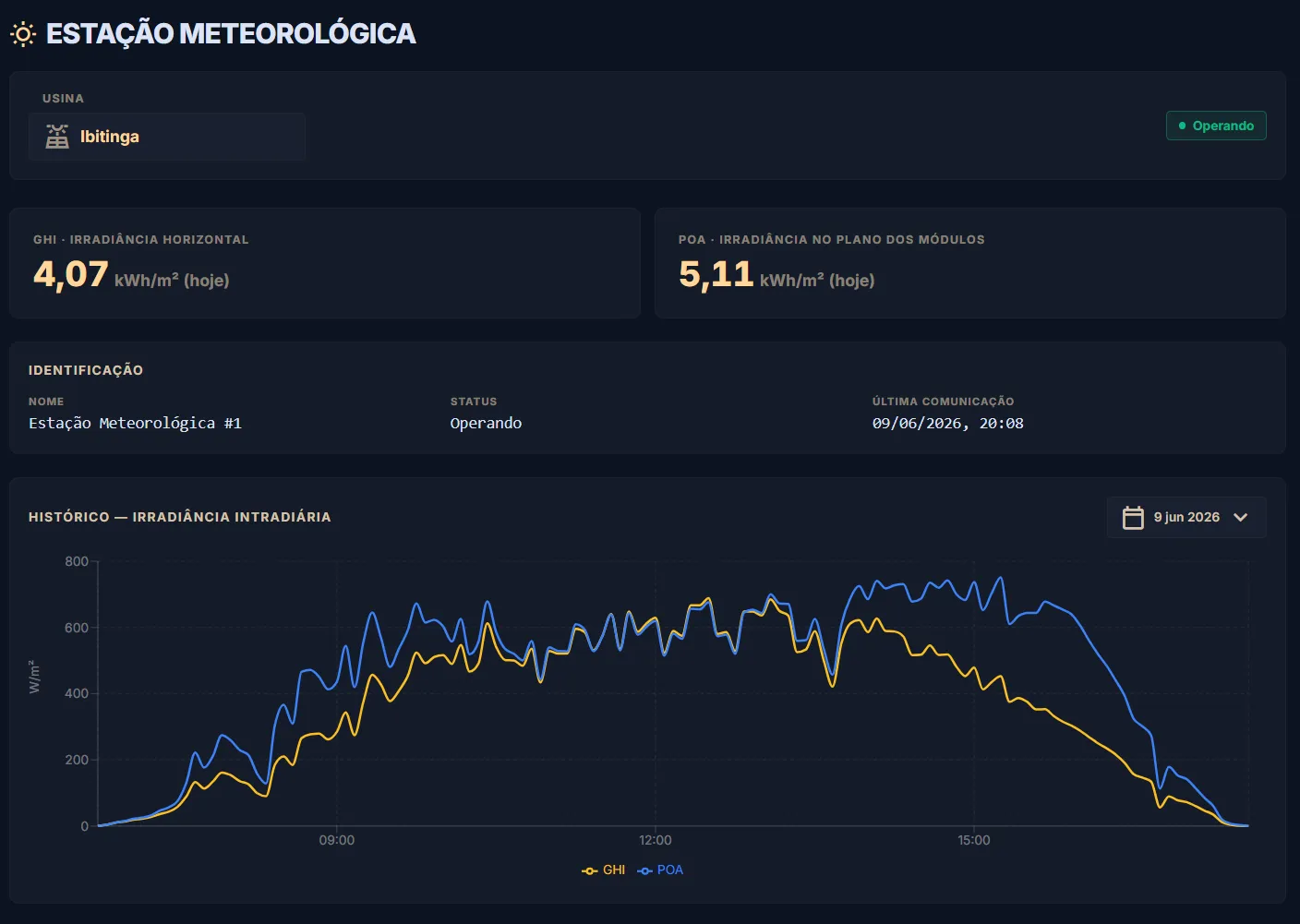The image size is (1300, 924).
Task: Toggle POA series in chart legend
Action: pos(660,870)
